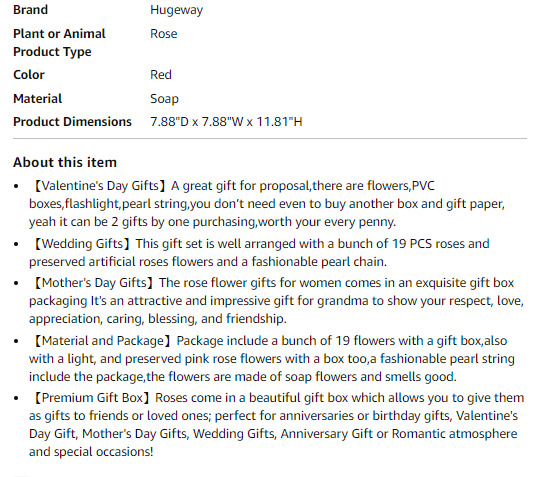Click the horizontal divider above About this item
The height and width of the screenshot is (477, 548).
click(270, 139)
